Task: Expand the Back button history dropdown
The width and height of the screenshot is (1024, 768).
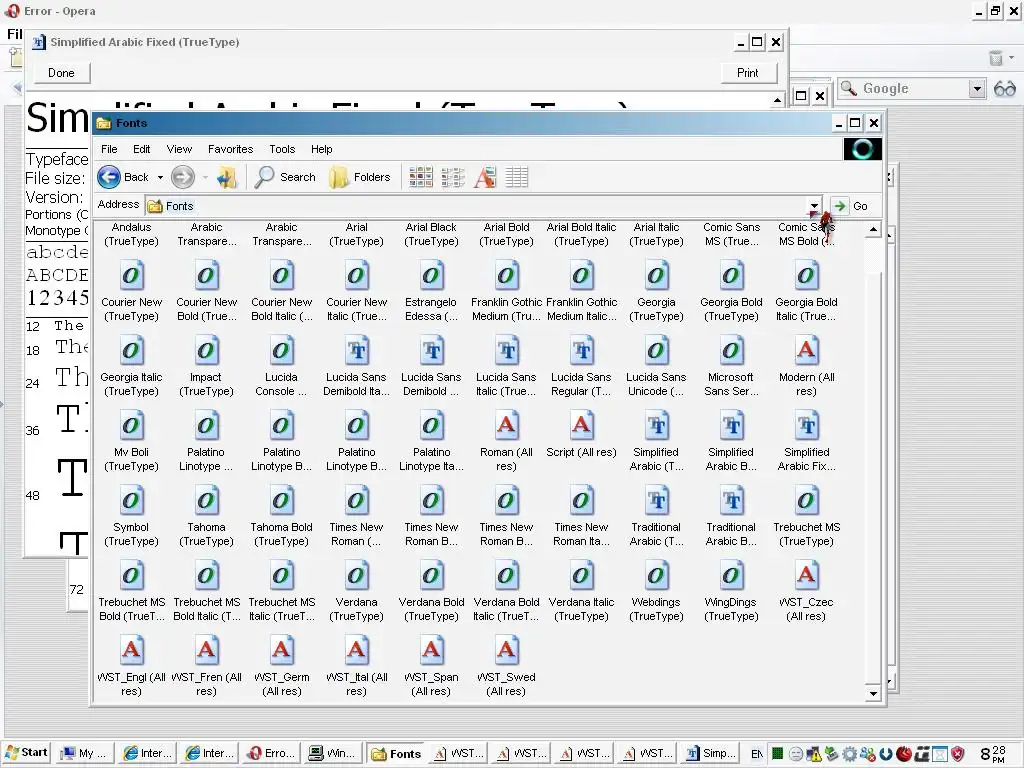Action: coord(160,177)
